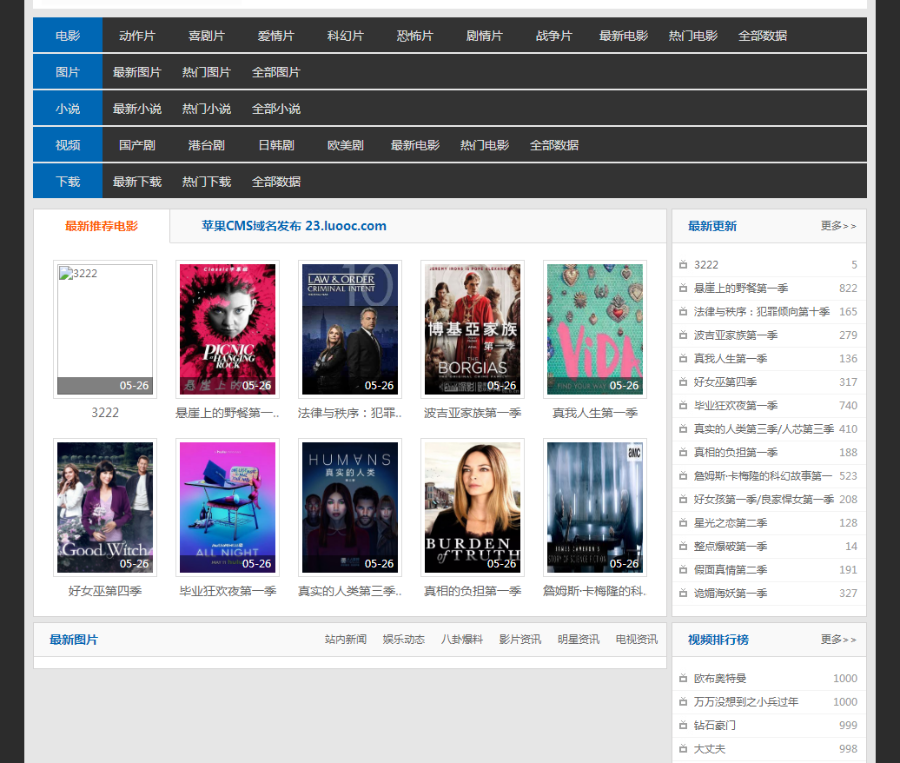
Task: Open 大丈夫 in the ranking
Action: 709,749
